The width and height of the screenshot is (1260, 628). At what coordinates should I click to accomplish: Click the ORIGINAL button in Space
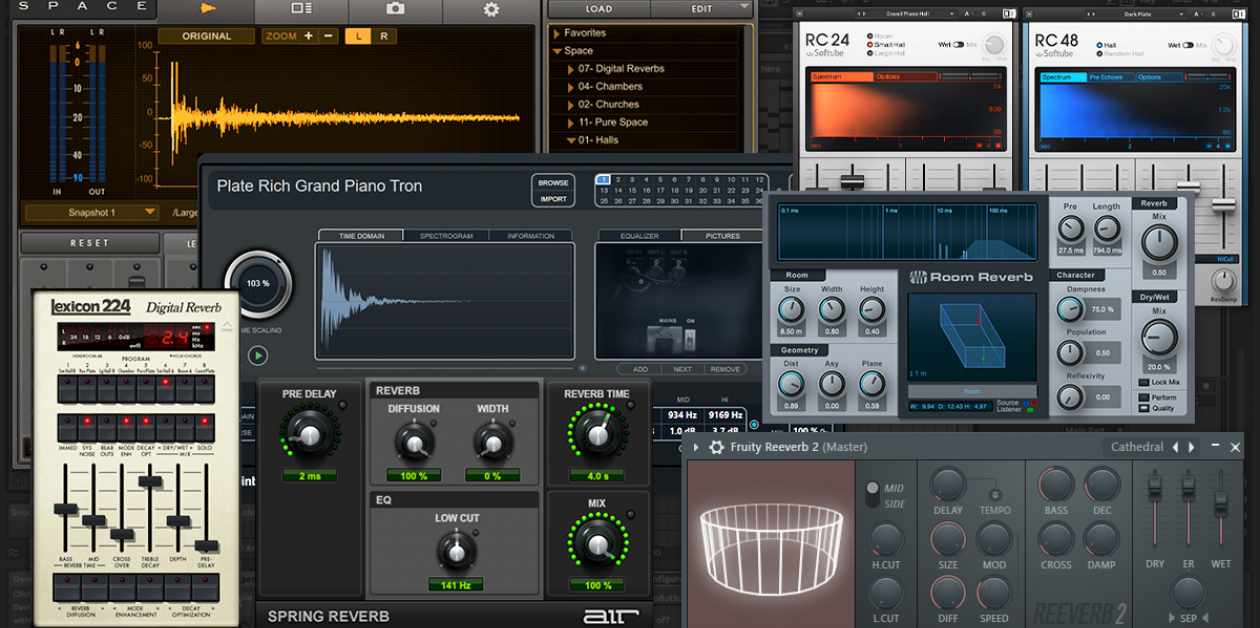(x=207, y=36)
